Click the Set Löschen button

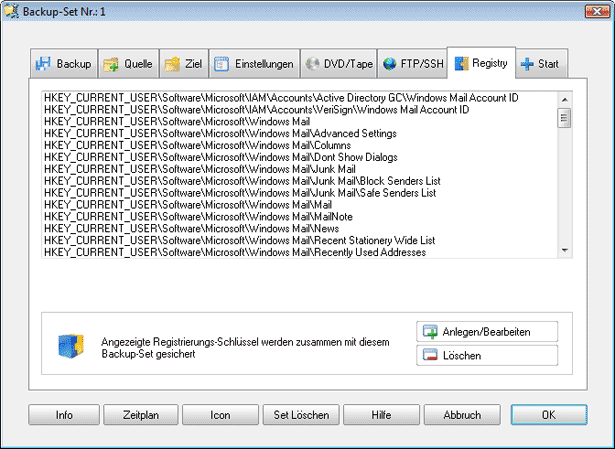301,415
